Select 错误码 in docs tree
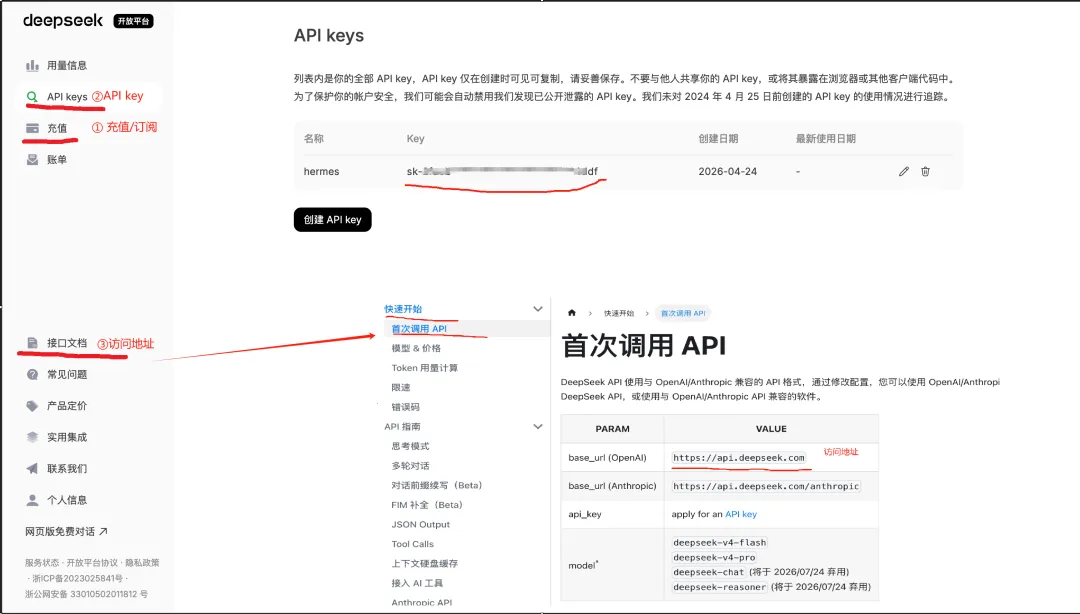 point(406,407)
